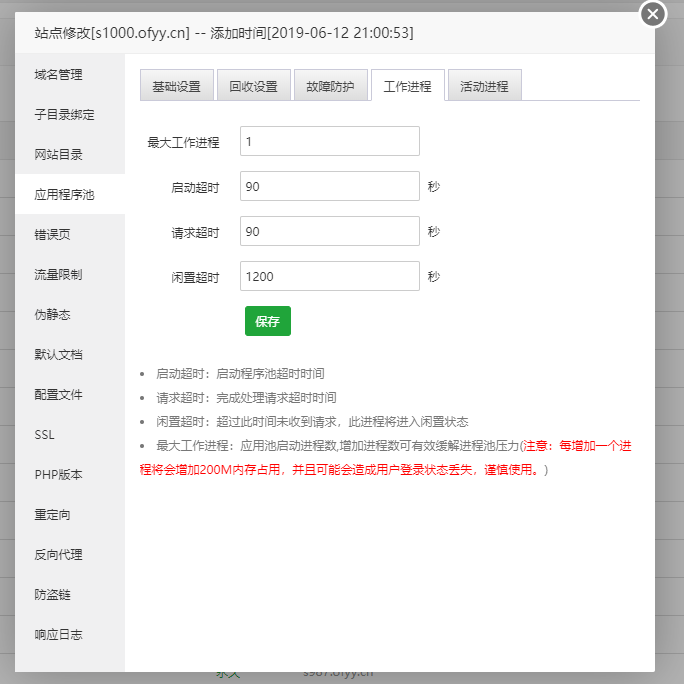Click the 启动超时：启动程序池超时时间 hint line
The image size is (684, 684).
240,374
